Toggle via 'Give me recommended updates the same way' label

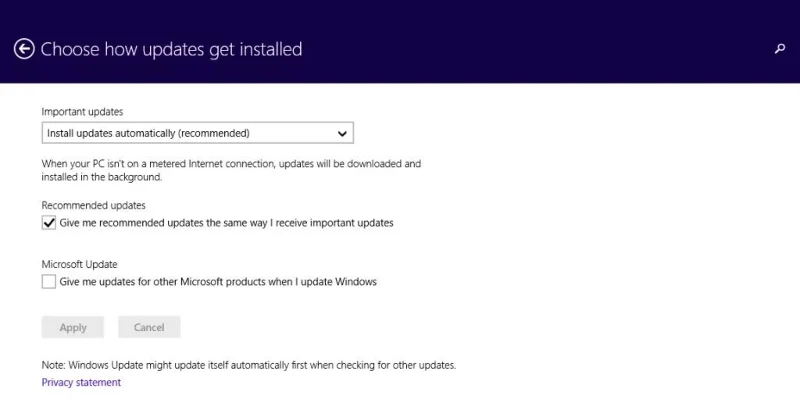(226, 223)
